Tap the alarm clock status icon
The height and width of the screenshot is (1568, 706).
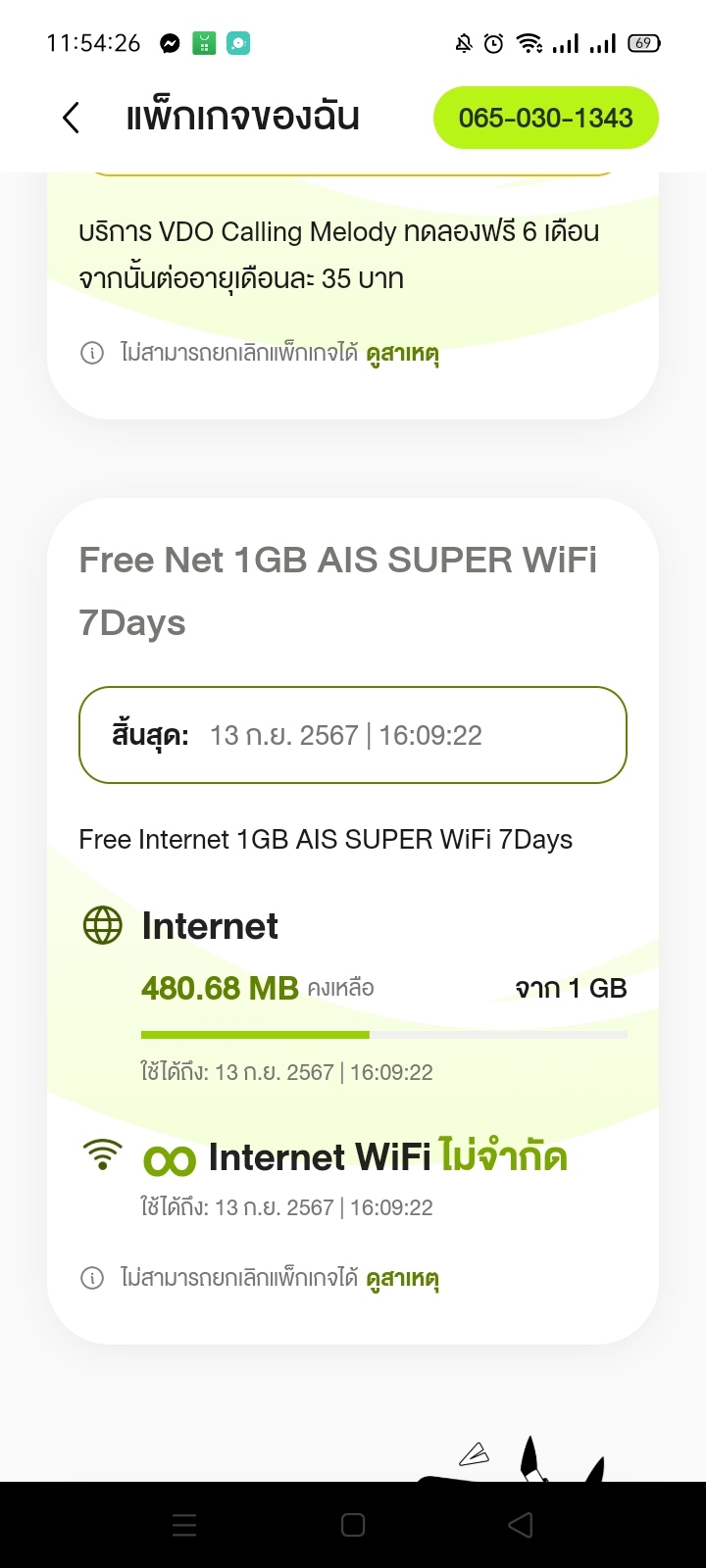[x=494, y=43]
